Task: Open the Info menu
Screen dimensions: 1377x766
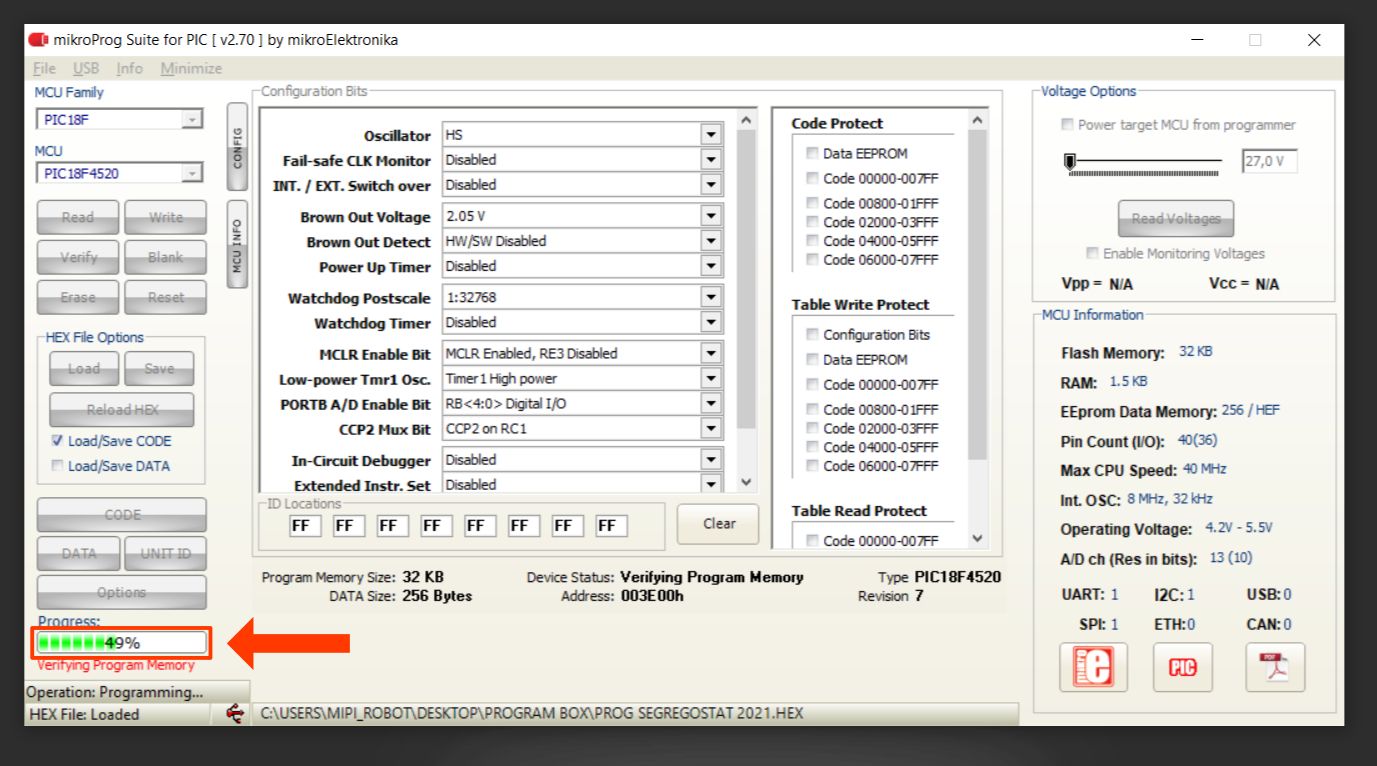Action: coord(129,68)
